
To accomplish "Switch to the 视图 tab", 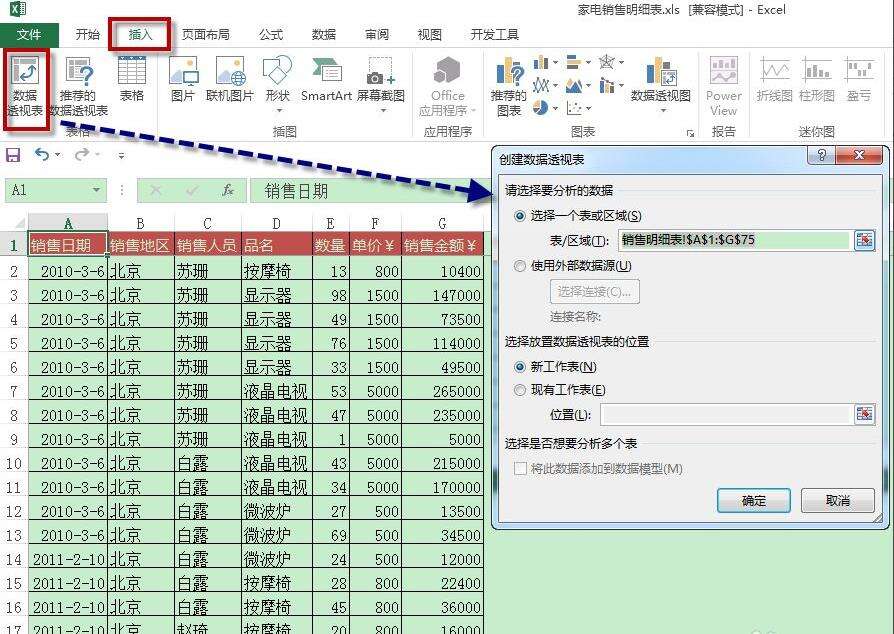I will (x=429, y=35).
